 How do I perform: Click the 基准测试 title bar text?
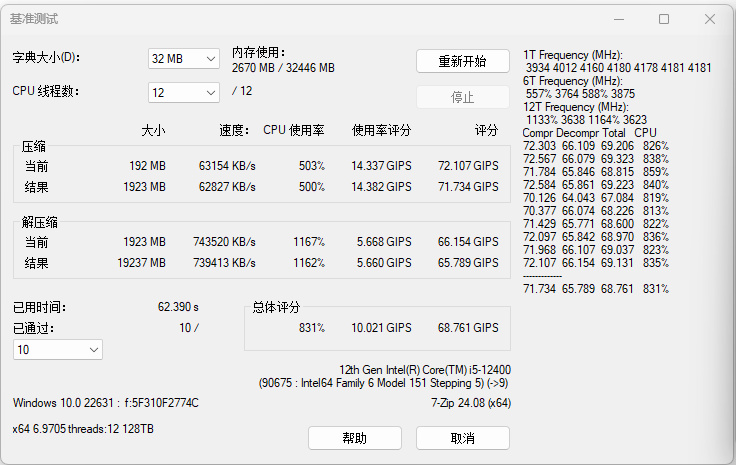[x=34, y=19]
